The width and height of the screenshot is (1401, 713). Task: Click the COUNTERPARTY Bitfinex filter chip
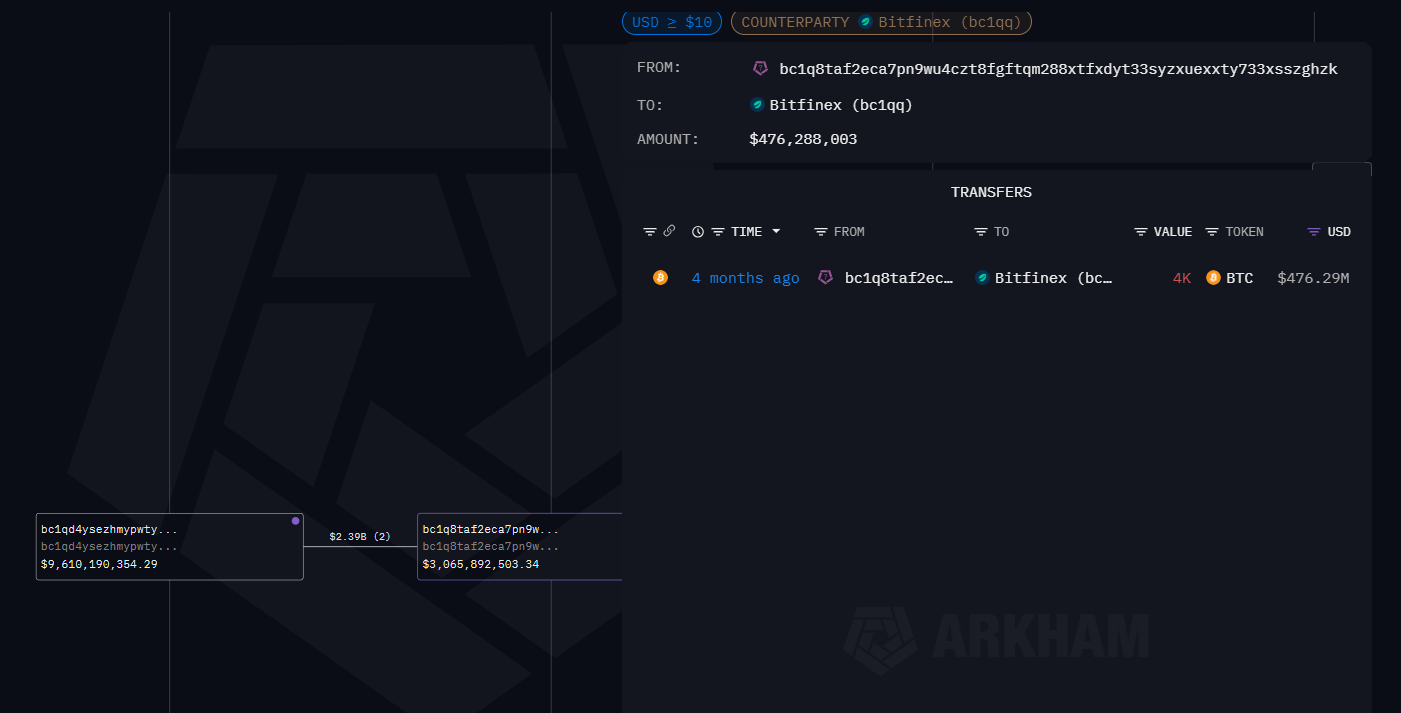pos(881,22)
